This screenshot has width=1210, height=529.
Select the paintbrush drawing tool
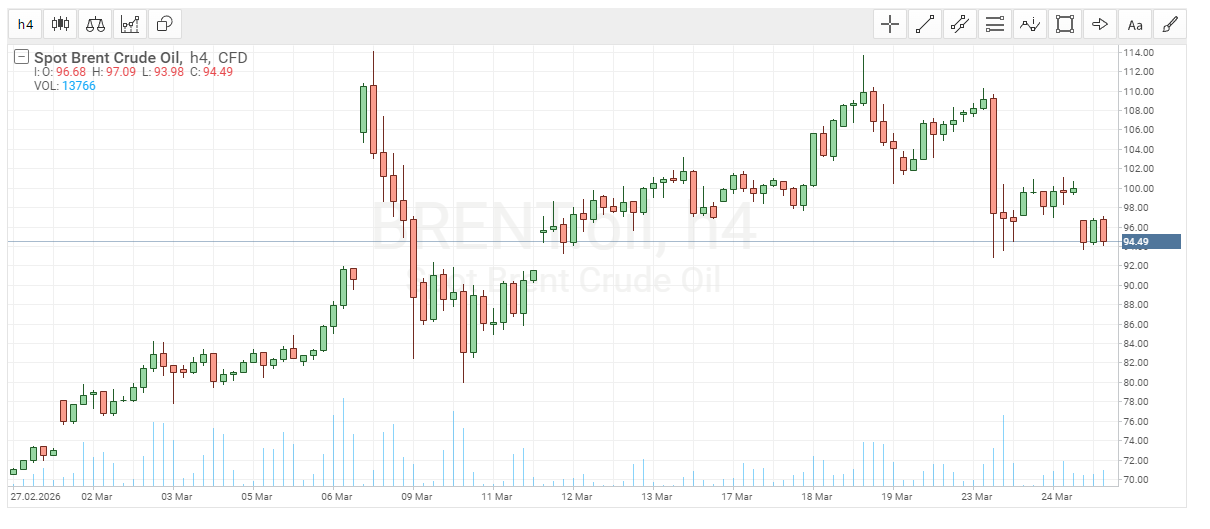tap(1169, 24)
